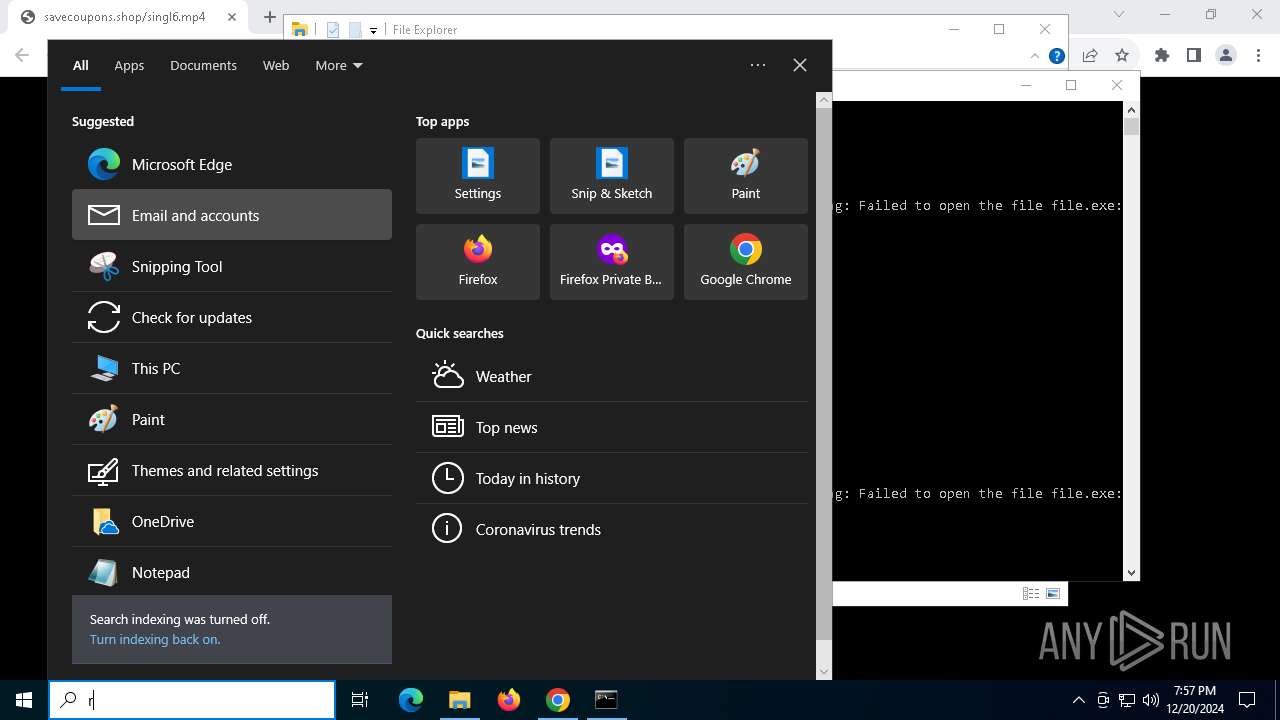1280x720 pixels.
Task: Open Firefox from the taskbar
Action: [508, 700]
